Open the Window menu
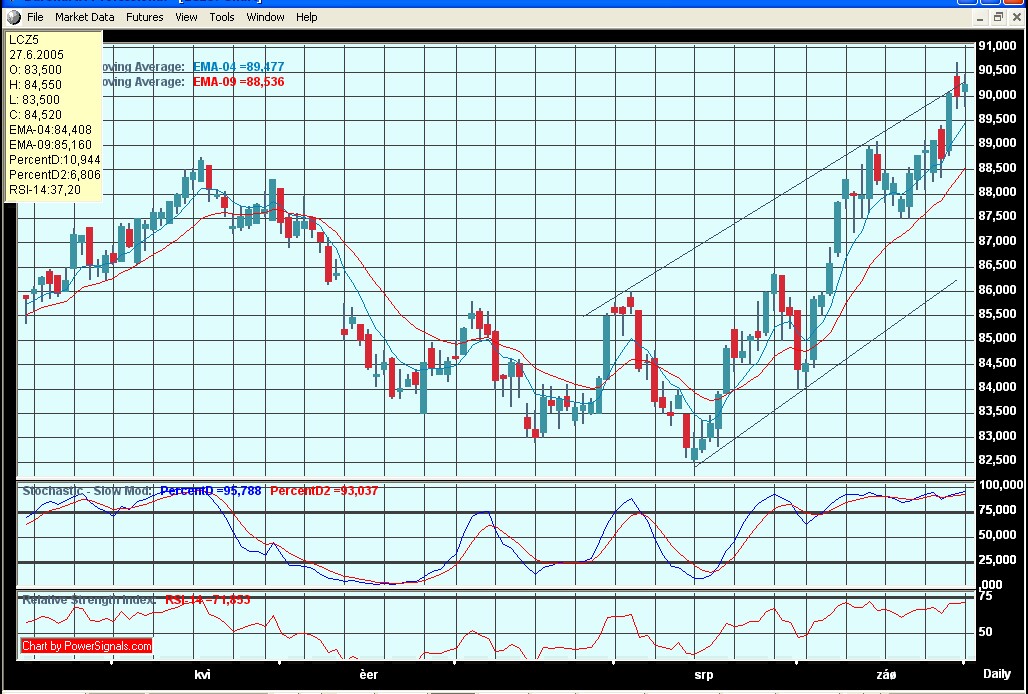 point(266,17)
